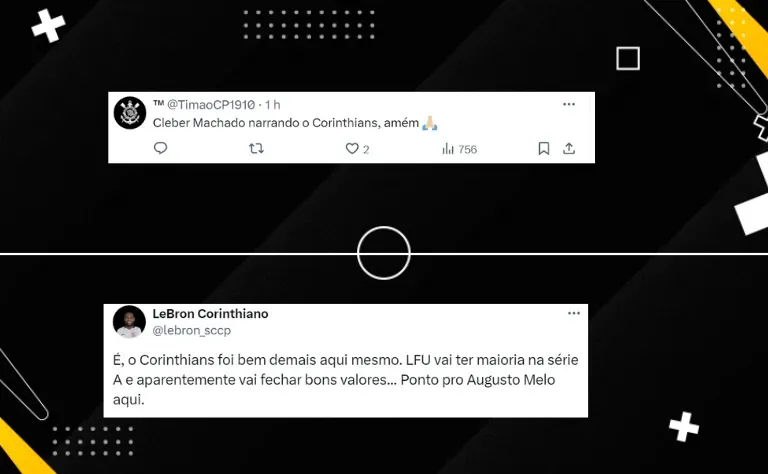Screen dimensions: 768x474
Task: Open the view analytics bar chart icon
Action: point(448,148)
